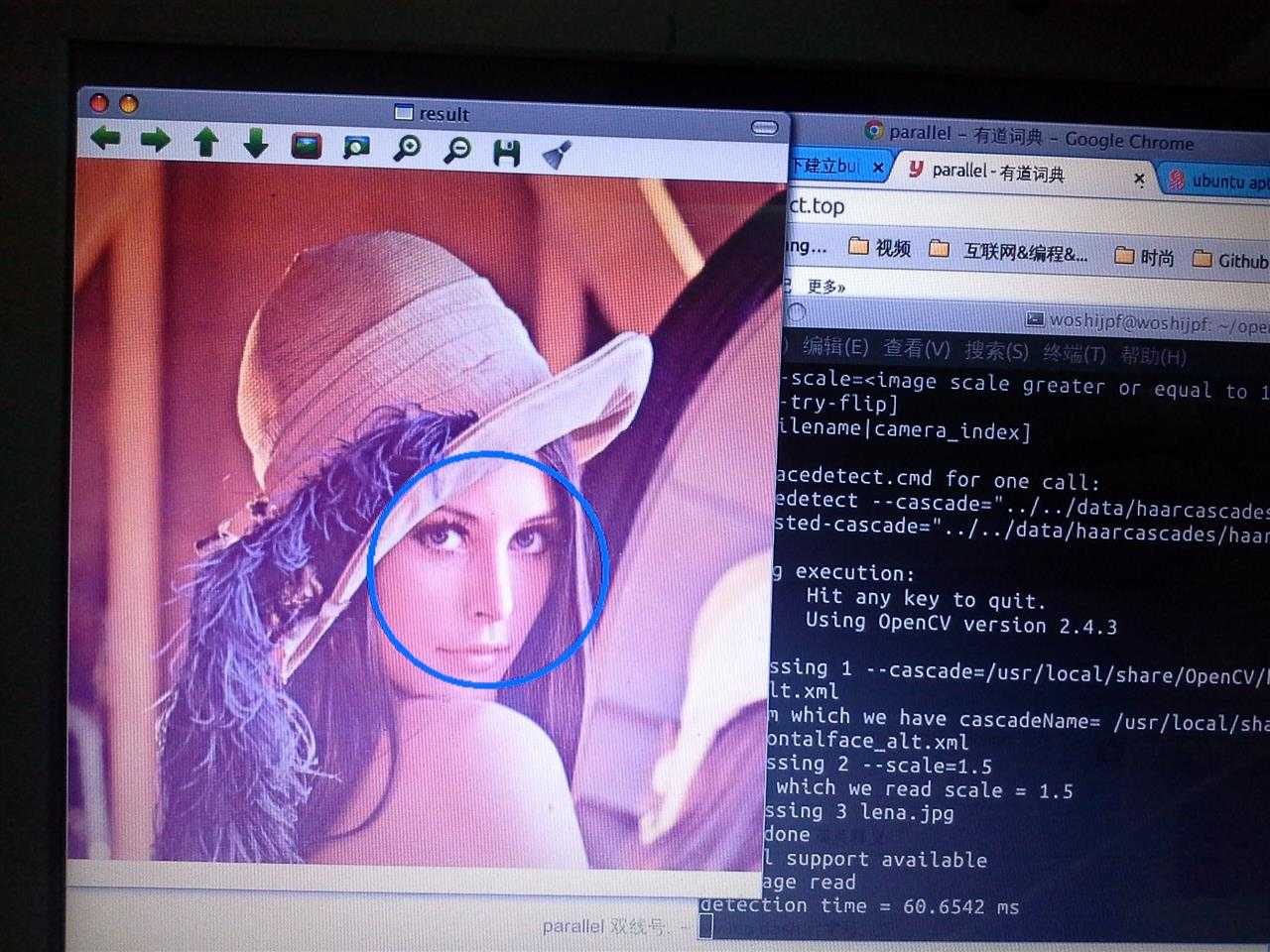Screen dimensions: 1270x952
Task: Click 'Hit any key to quit.' terminal line
Action: [925, 598]
